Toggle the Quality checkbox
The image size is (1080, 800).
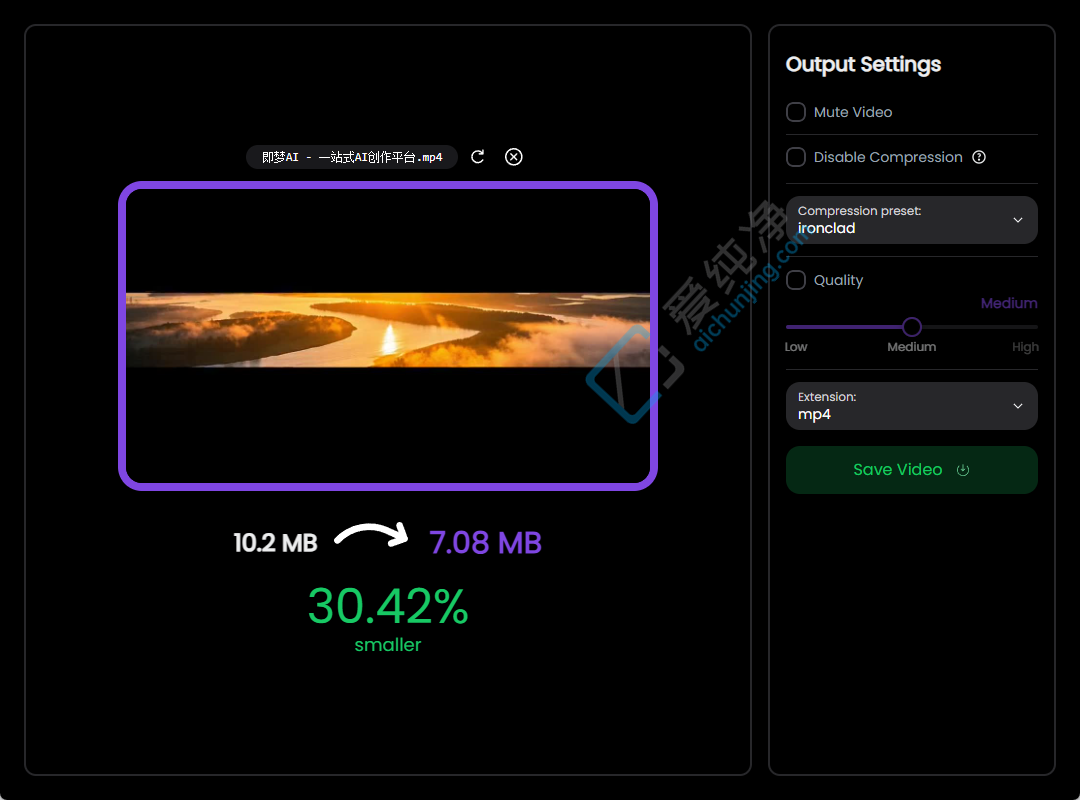point(796,280)
